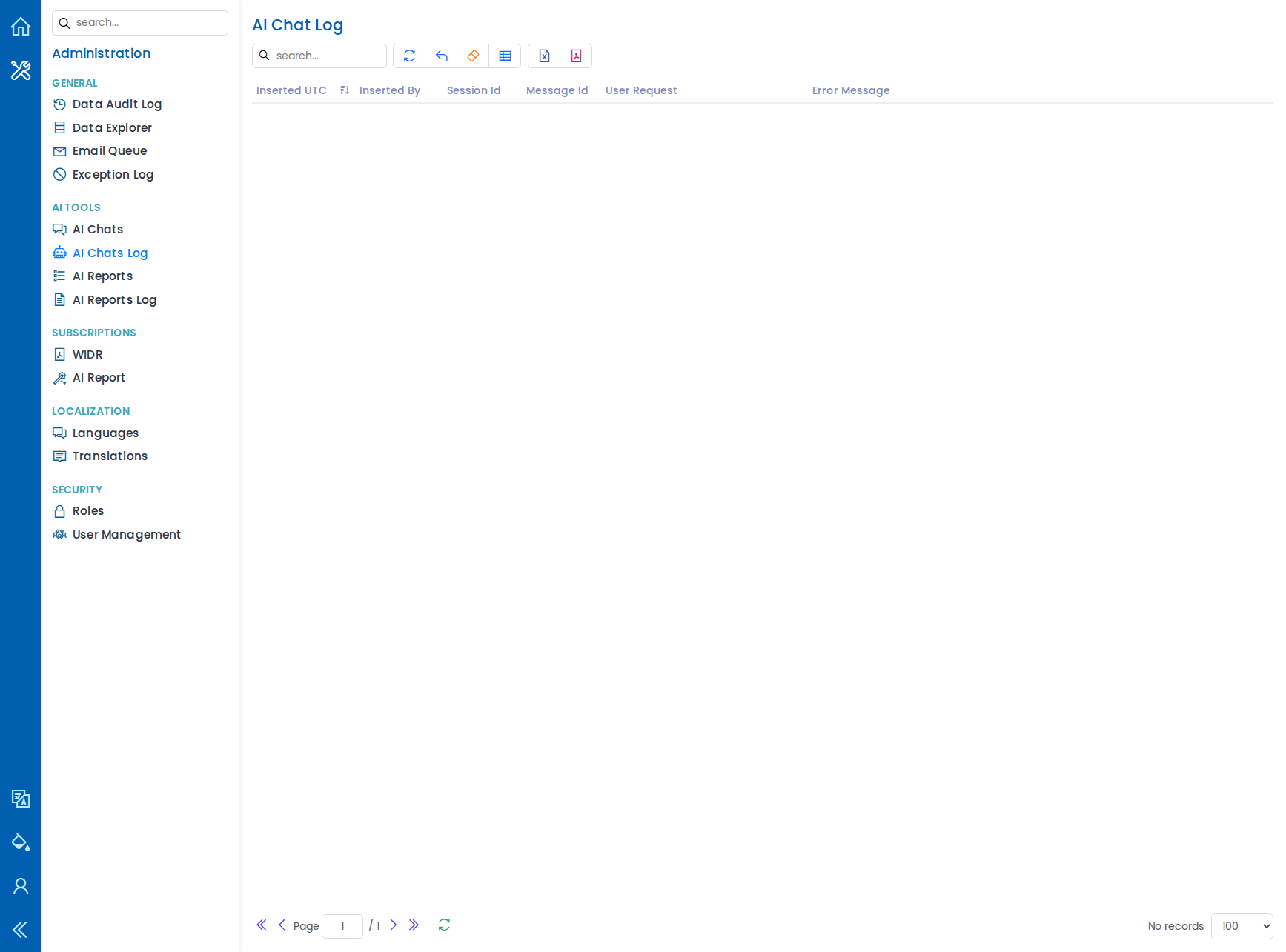Click the AI Chat Log search field
The height and width of the screenshot is (952, 1286).
tap(319, 56)
